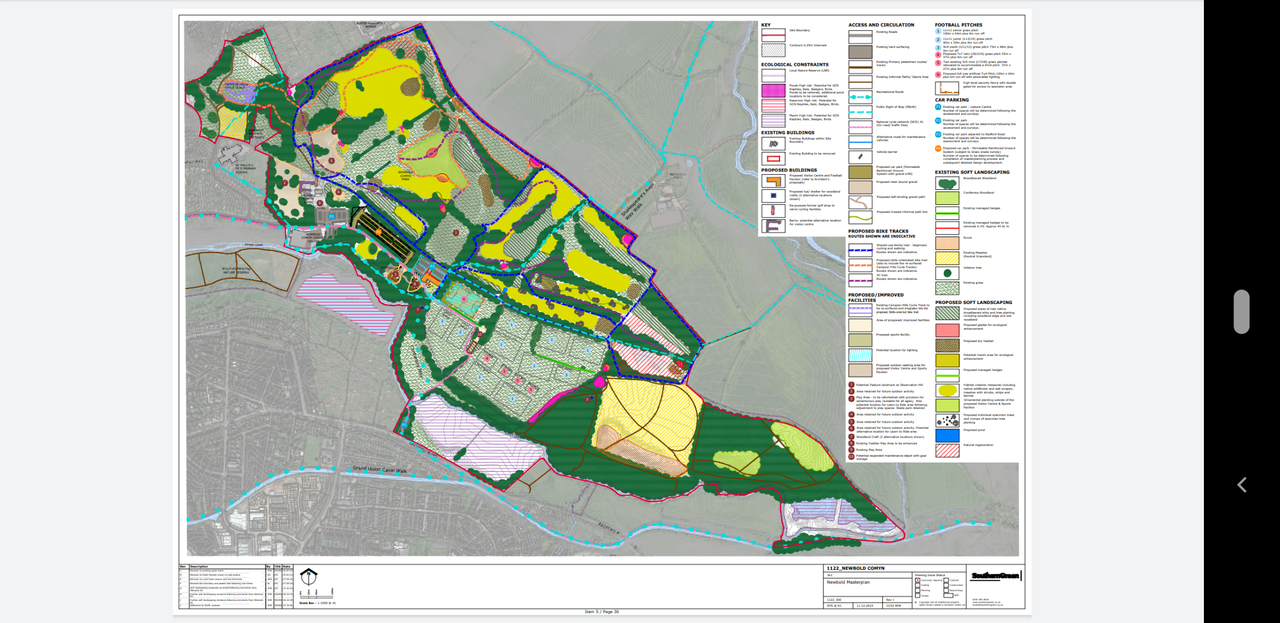Click 'Newbold Masterplan' drawing title

click(x=850, y=581)
